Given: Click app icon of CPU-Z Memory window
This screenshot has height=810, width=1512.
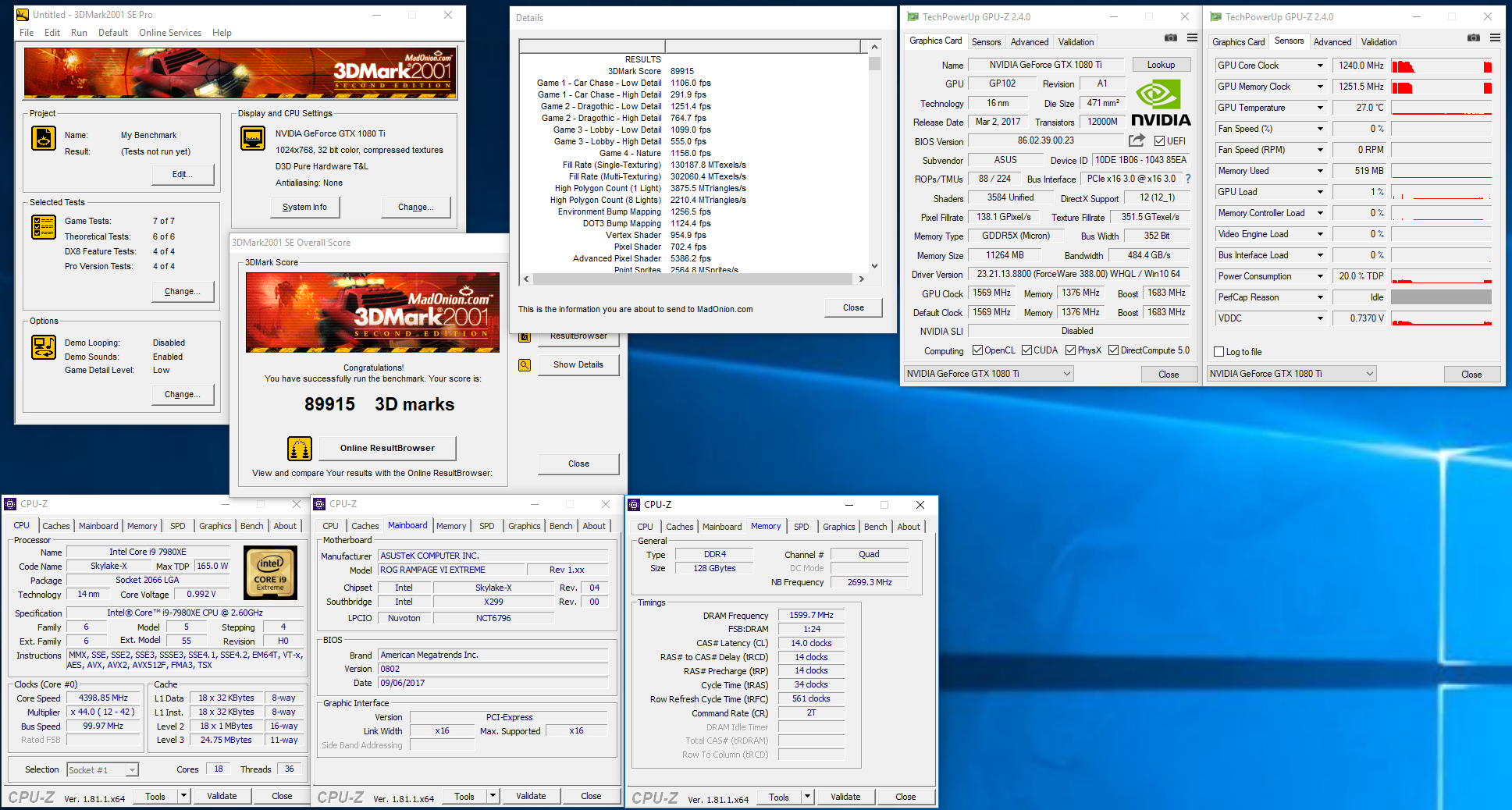Looking at the screenshot, I should (x=635, y=505).
